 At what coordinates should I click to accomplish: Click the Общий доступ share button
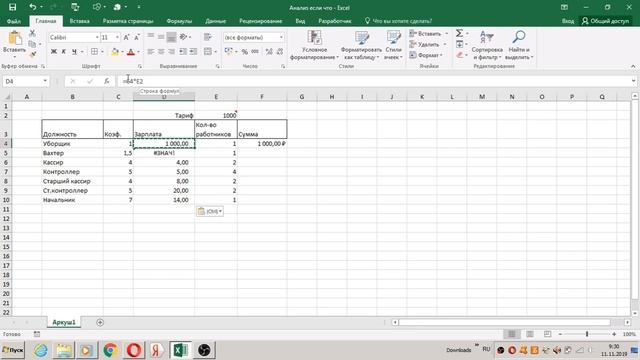[605, 21]
